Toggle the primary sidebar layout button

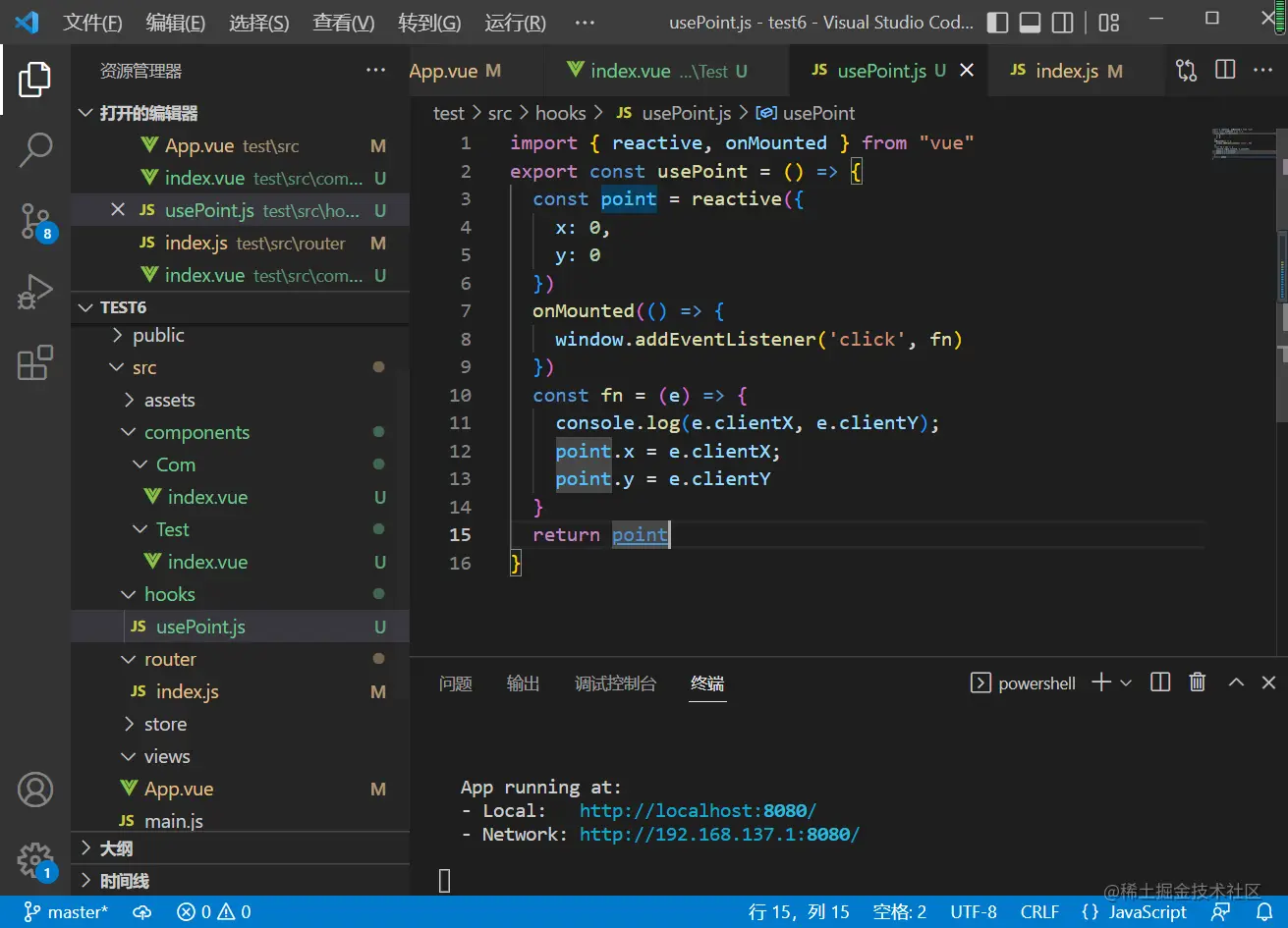(x=997, y=23)
